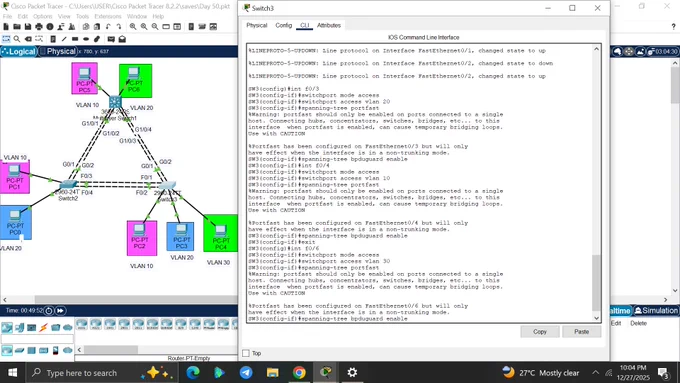The height and width of the screenshot is (383, 680).
Task: Select Multilayer Switch1 in the topology
Action: [115, 102]
